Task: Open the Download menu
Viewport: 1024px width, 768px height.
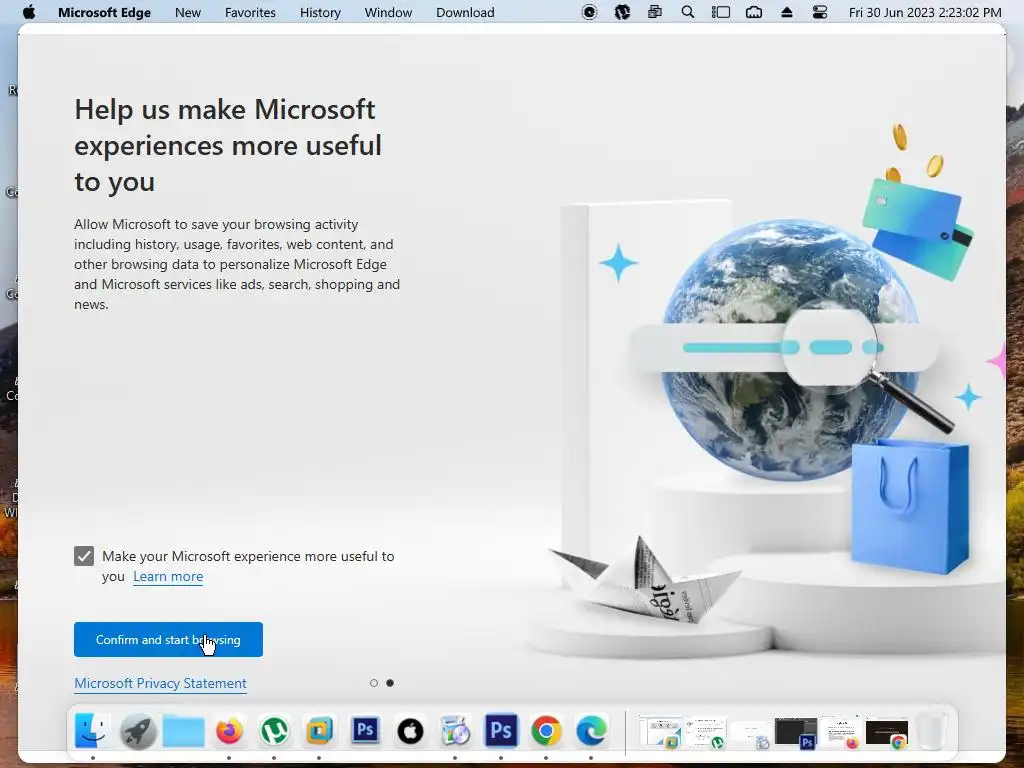Action: (465, 12)
